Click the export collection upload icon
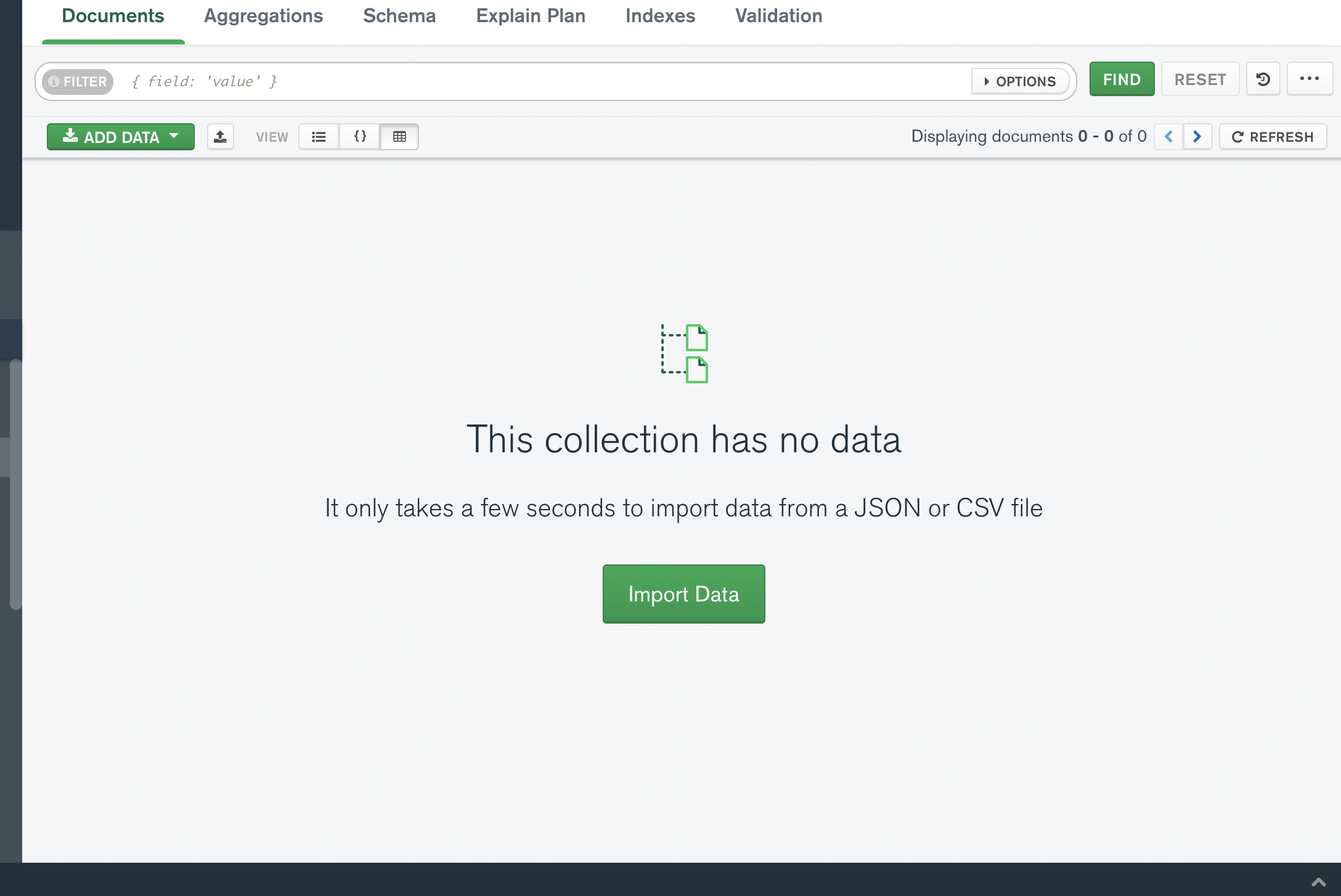This screenshot has height=896, width=1341. pyautogui.click(x=220, y=137)
